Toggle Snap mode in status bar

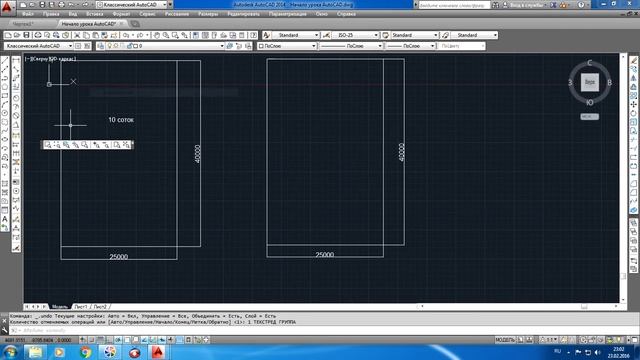click(91, 340)
